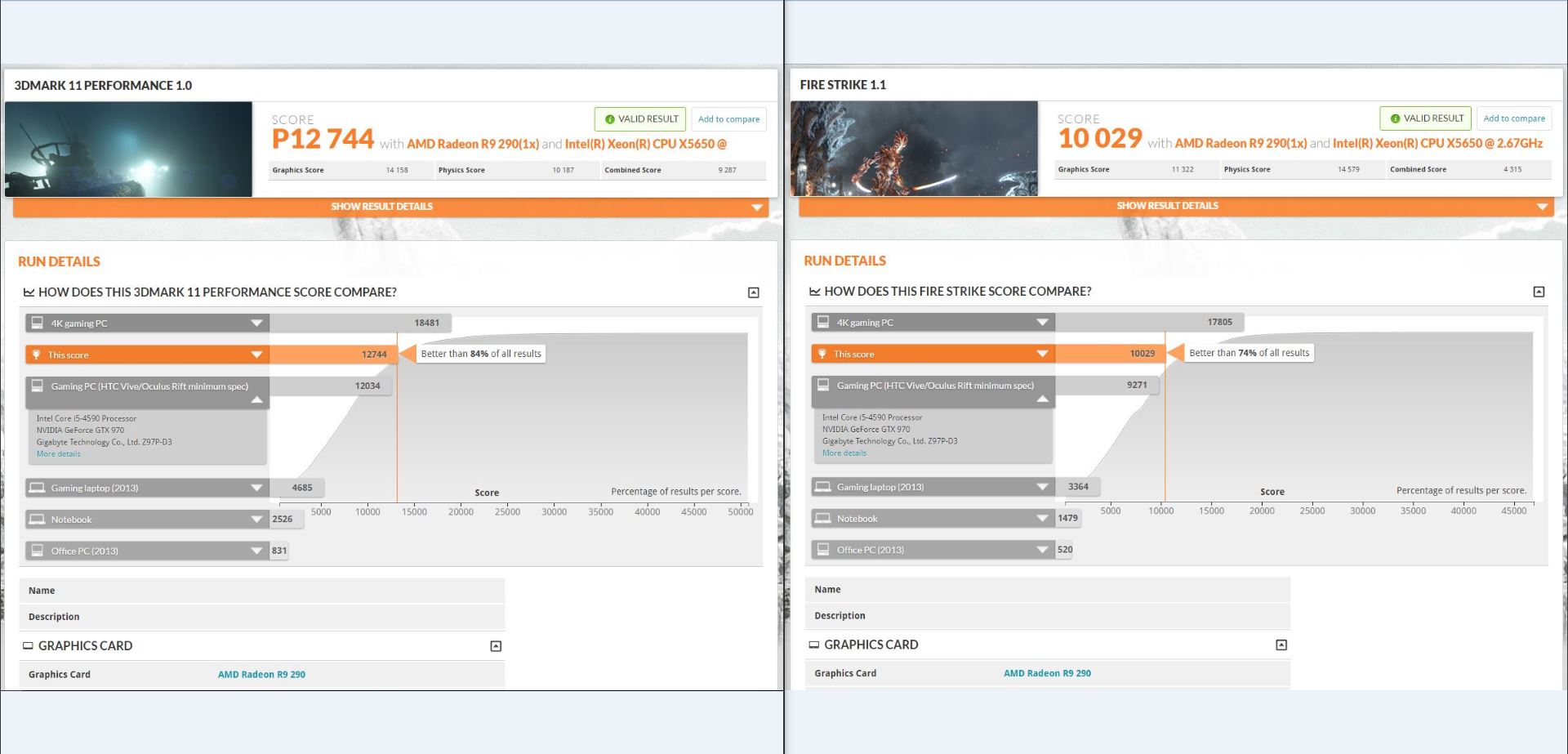
Task: Click the P12 744 score value
Action: (x=323, y=140)
